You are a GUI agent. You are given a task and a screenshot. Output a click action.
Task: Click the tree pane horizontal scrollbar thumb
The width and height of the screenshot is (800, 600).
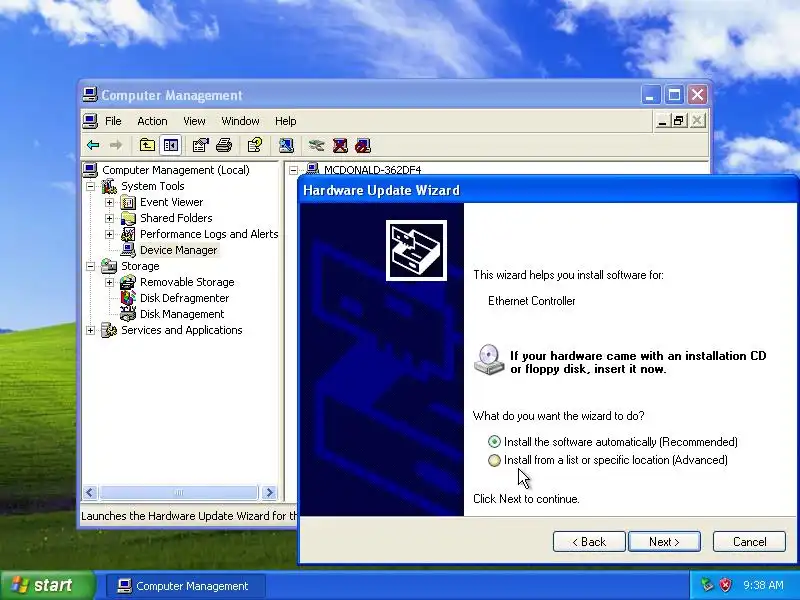point(179,492)
